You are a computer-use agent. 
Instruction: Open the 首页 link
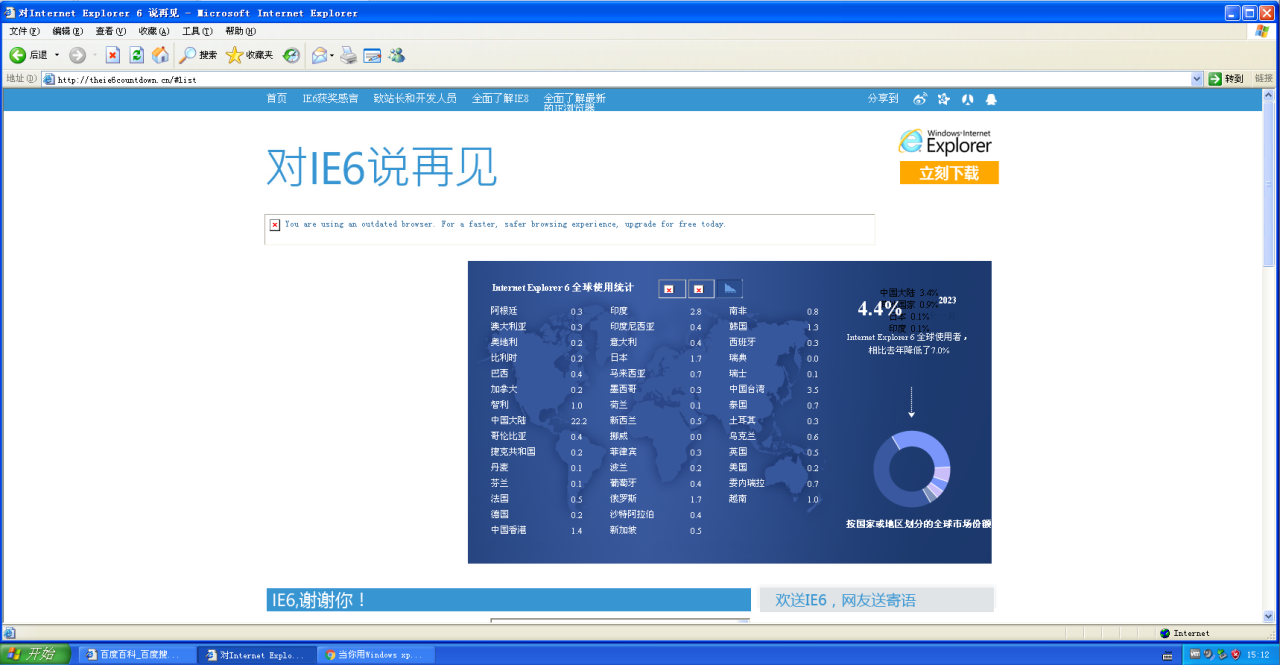pos(277,99)
